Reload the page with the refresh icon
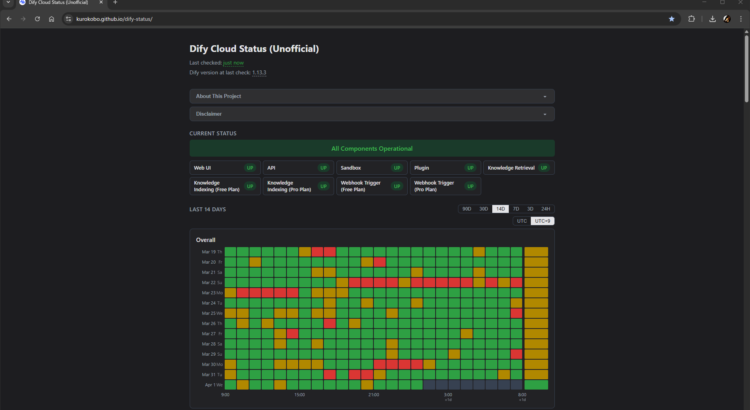The width and height of the screenshot is (750, 410). tap(37, 19)
